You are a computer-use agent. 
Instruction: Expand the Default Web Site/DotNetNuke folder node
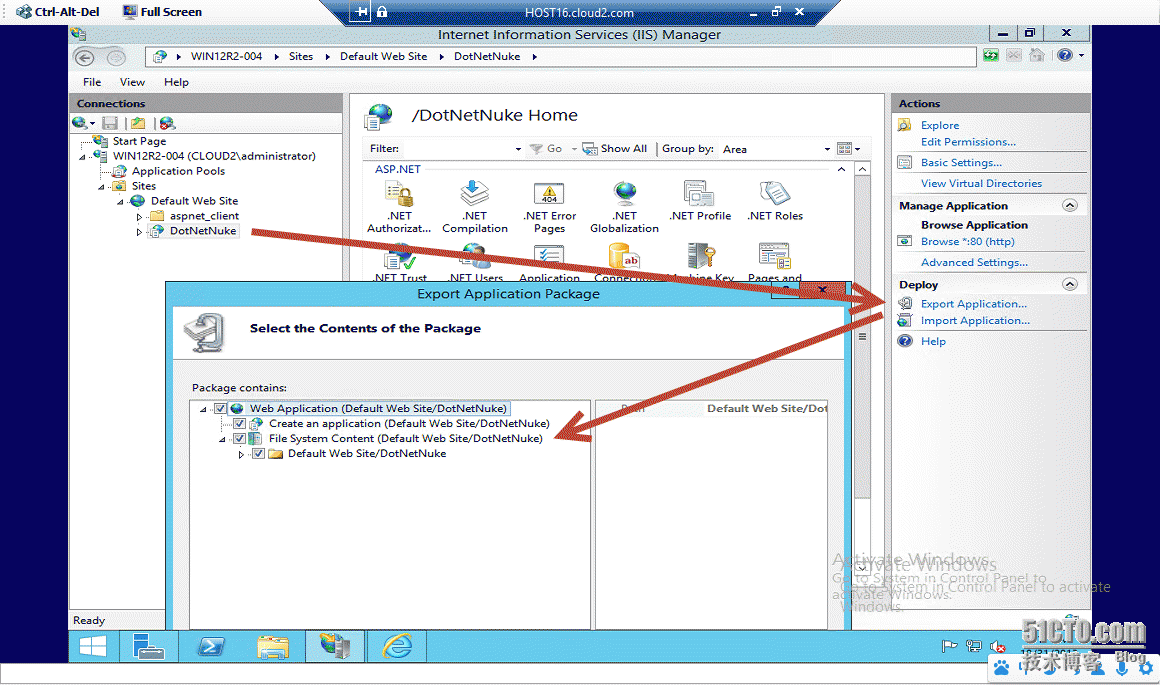241,454
